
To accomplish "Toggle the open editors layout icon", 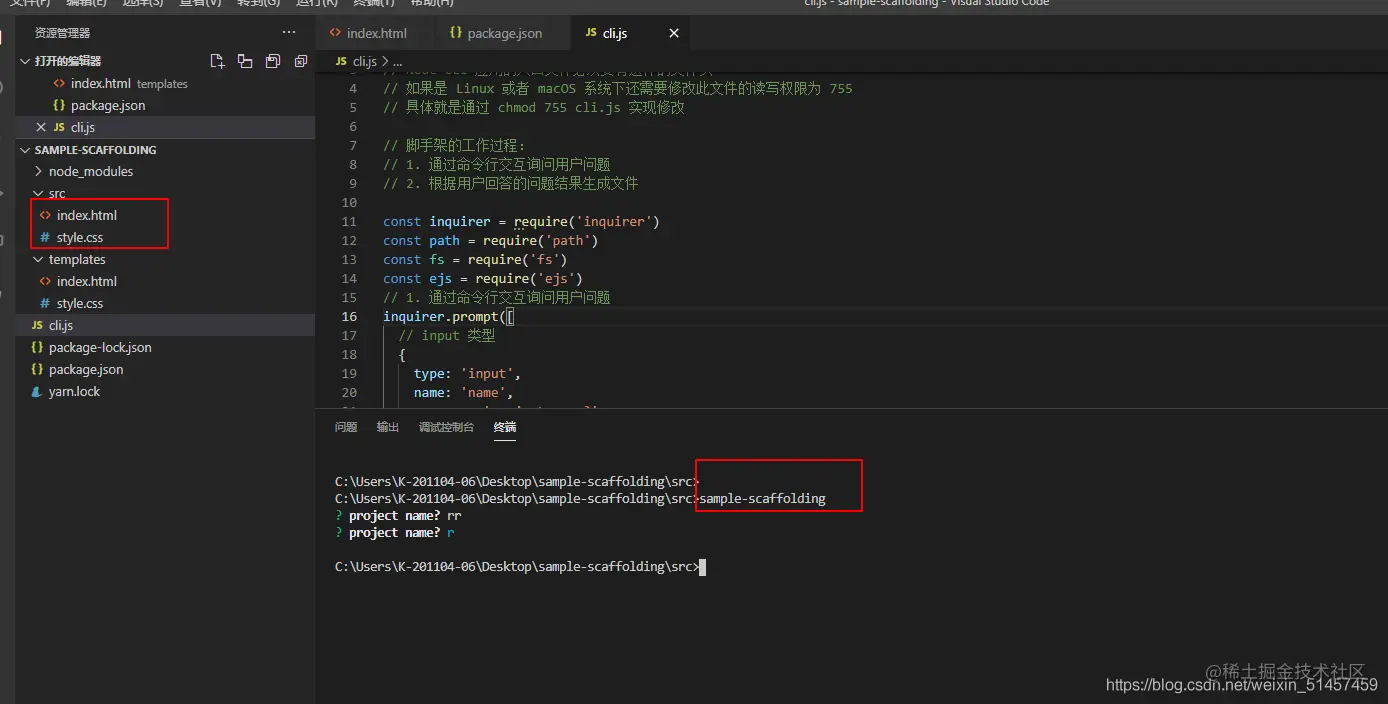I will 245,61.
